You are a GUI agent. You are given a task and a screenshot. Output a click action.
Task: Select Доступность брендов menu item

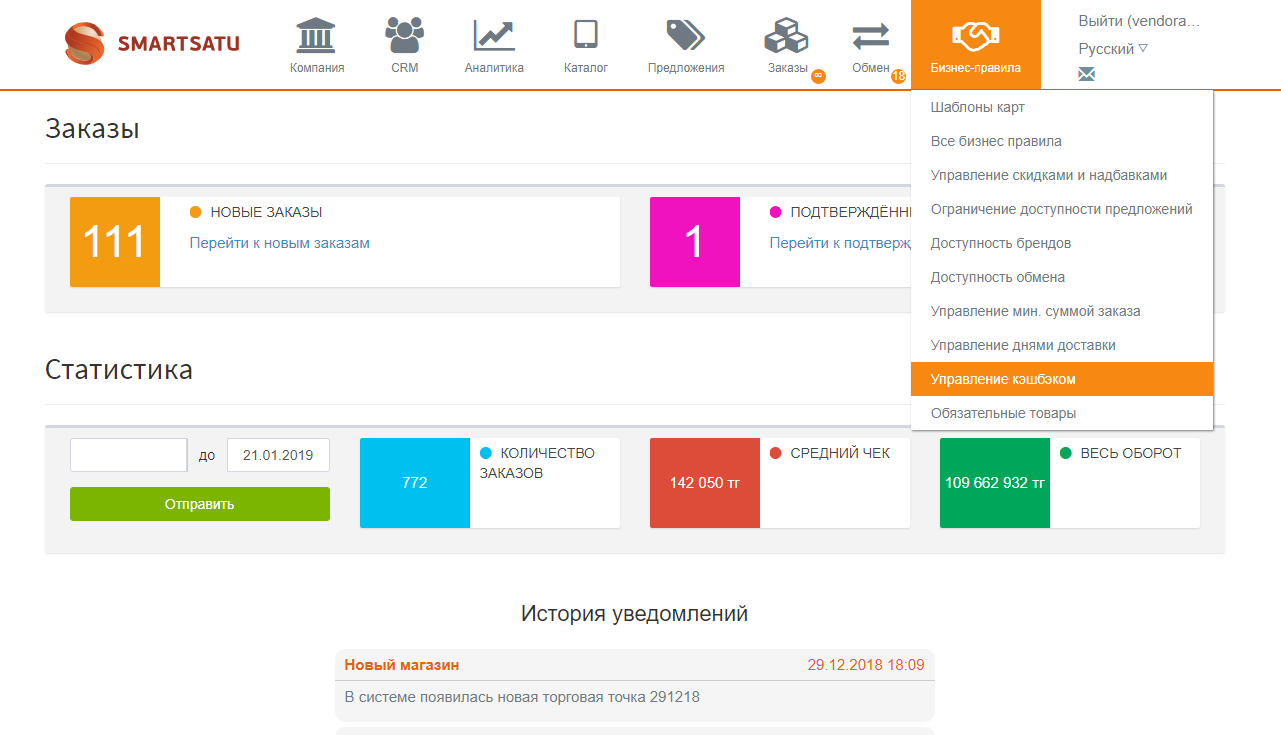[1062, 243]
